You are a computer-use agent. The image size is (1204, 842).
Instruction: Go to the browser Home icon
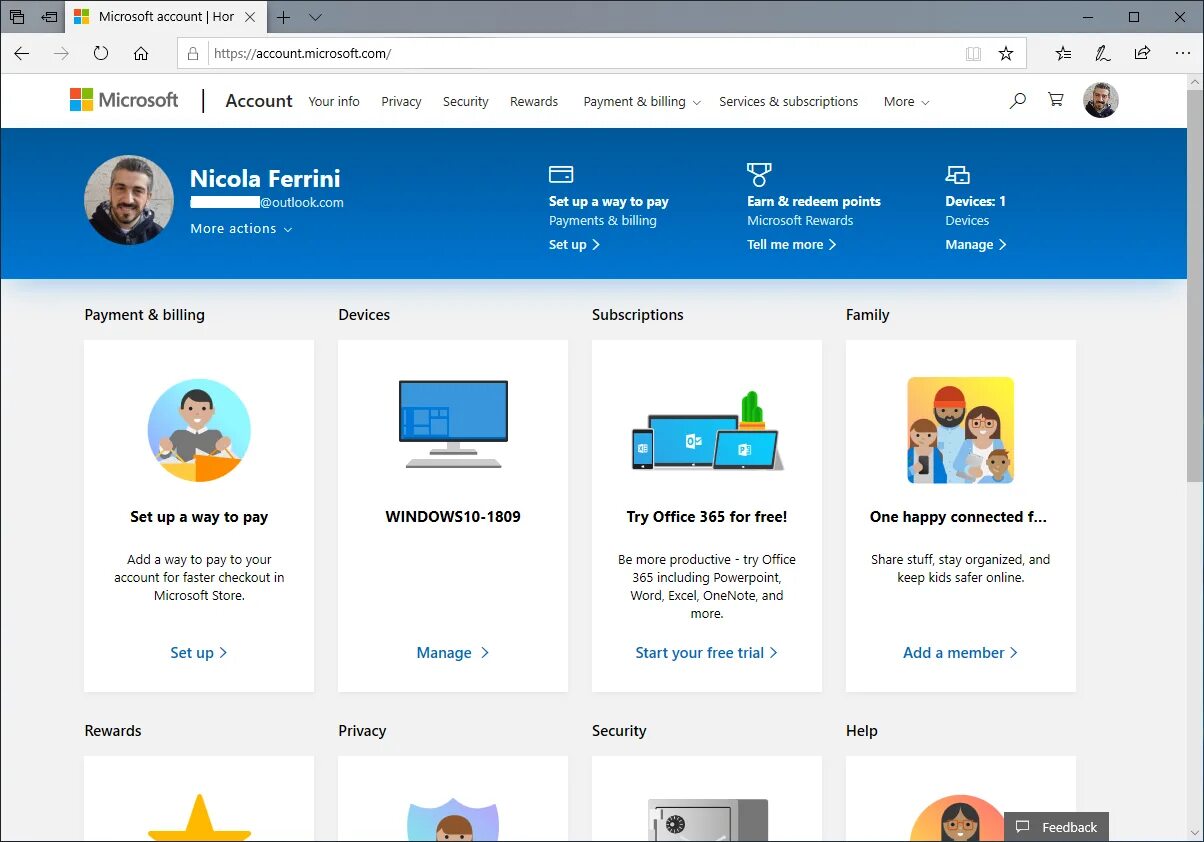(x=141, y=54)
